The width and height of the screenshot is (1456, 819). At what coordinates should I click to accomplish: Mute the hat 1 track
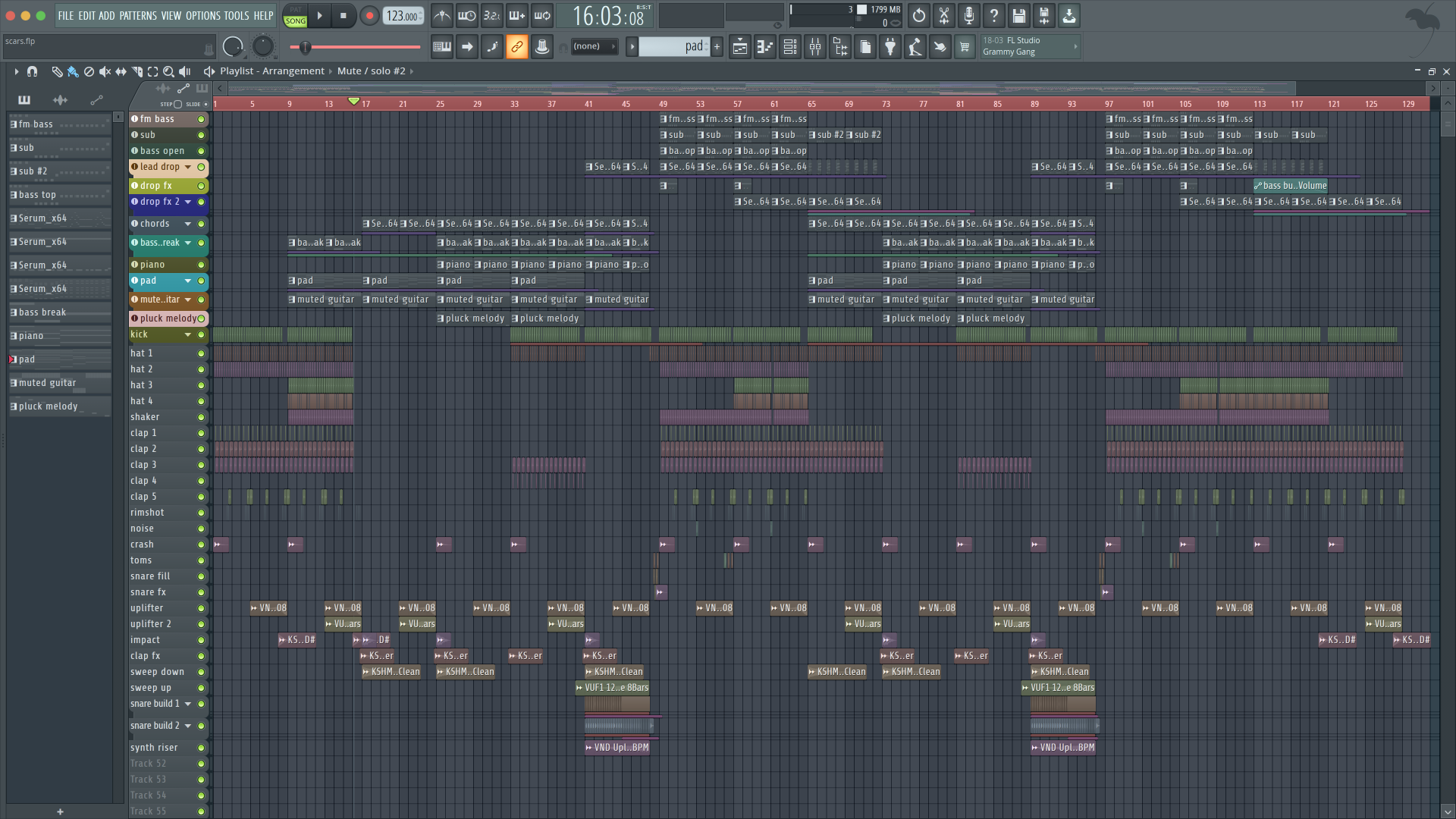pyautogui.click(x=201, y=353)
